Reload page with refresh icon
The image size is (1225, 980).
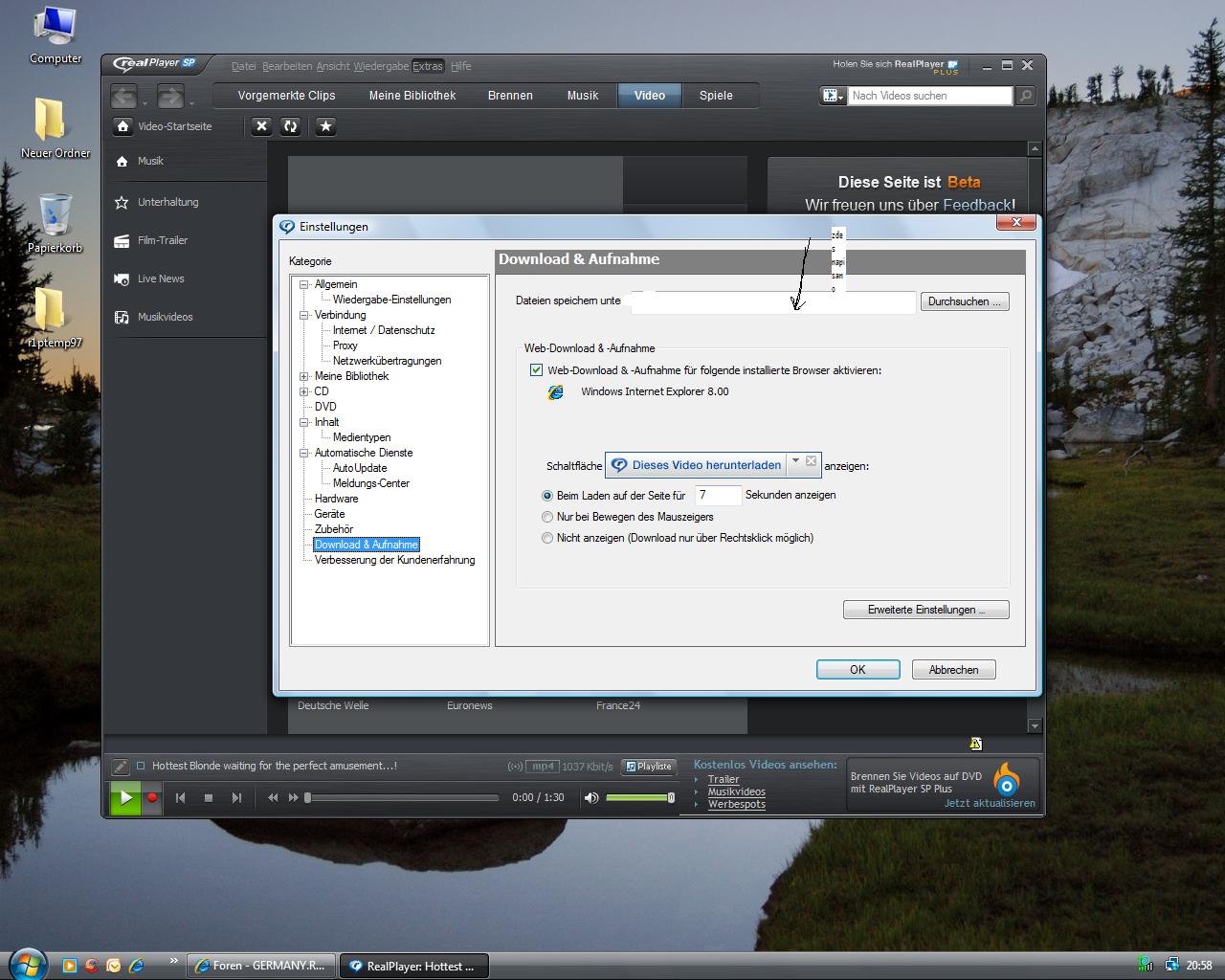290,126
